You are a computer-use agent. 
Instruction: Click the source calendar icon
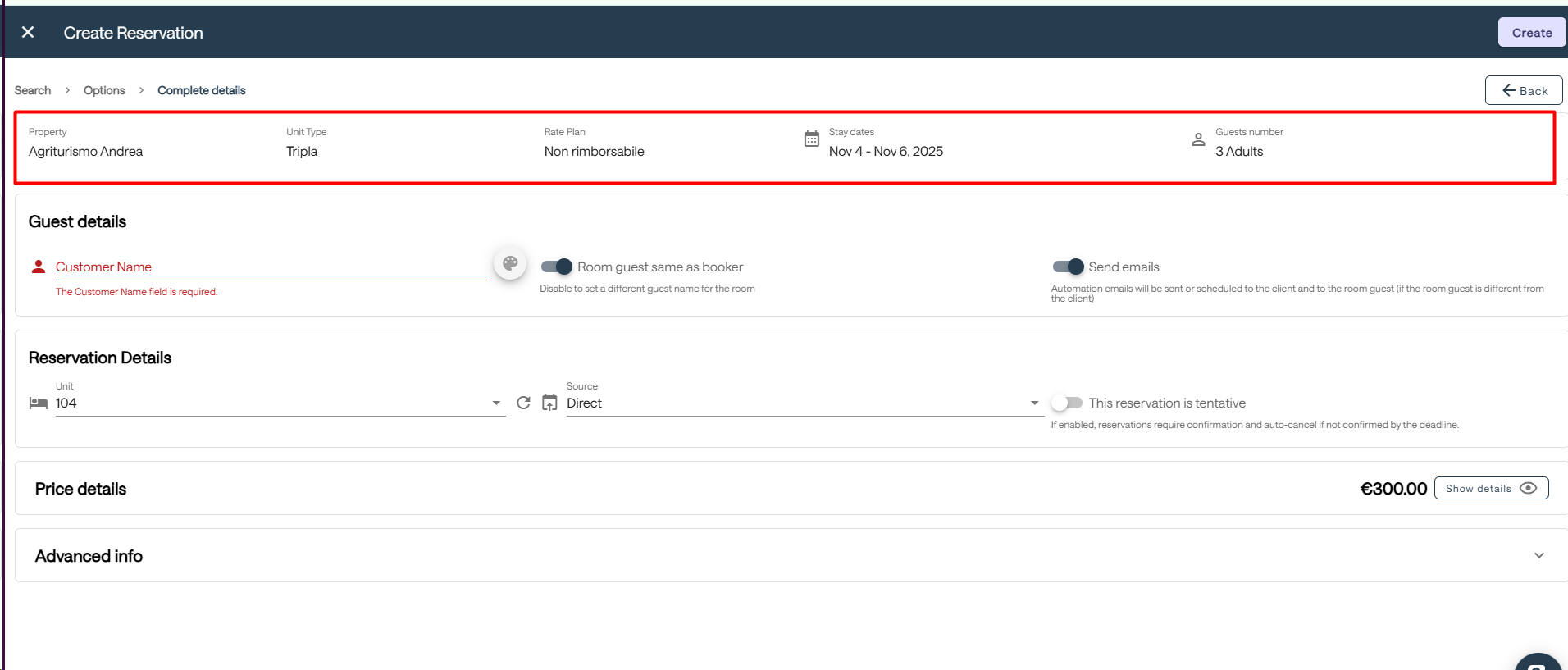(549, 403)
